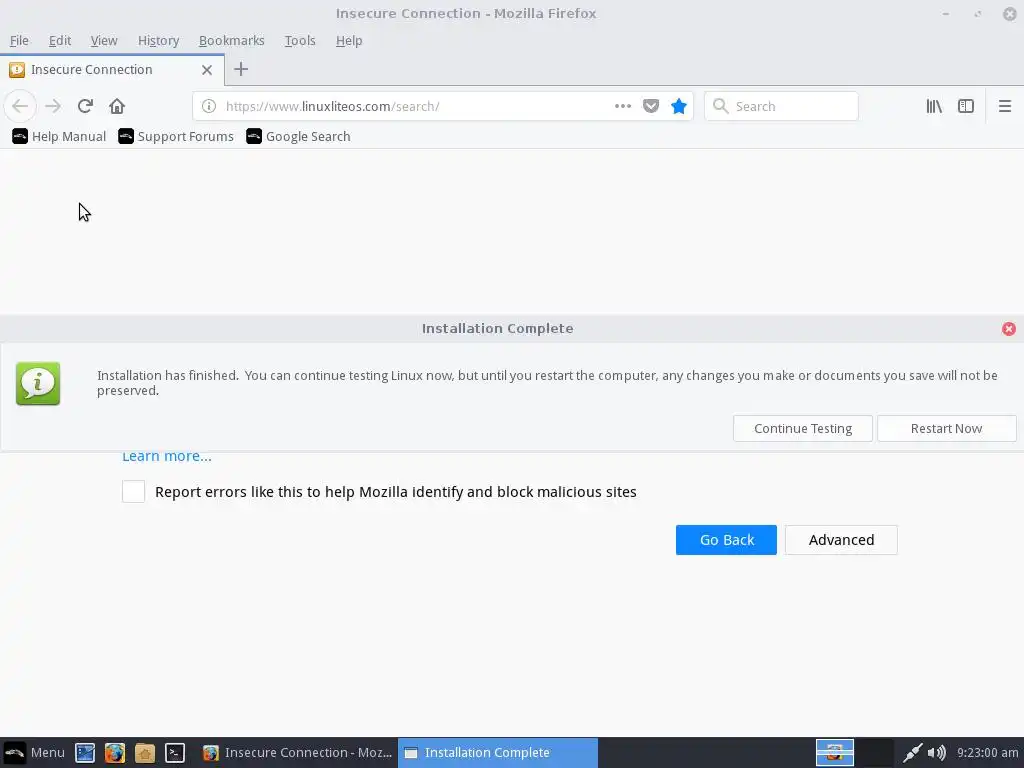Image resolution: width=1024 pixels, height=768 pixels.
Task: Open the Bookmarks menu
Action: tap(231, 40)
